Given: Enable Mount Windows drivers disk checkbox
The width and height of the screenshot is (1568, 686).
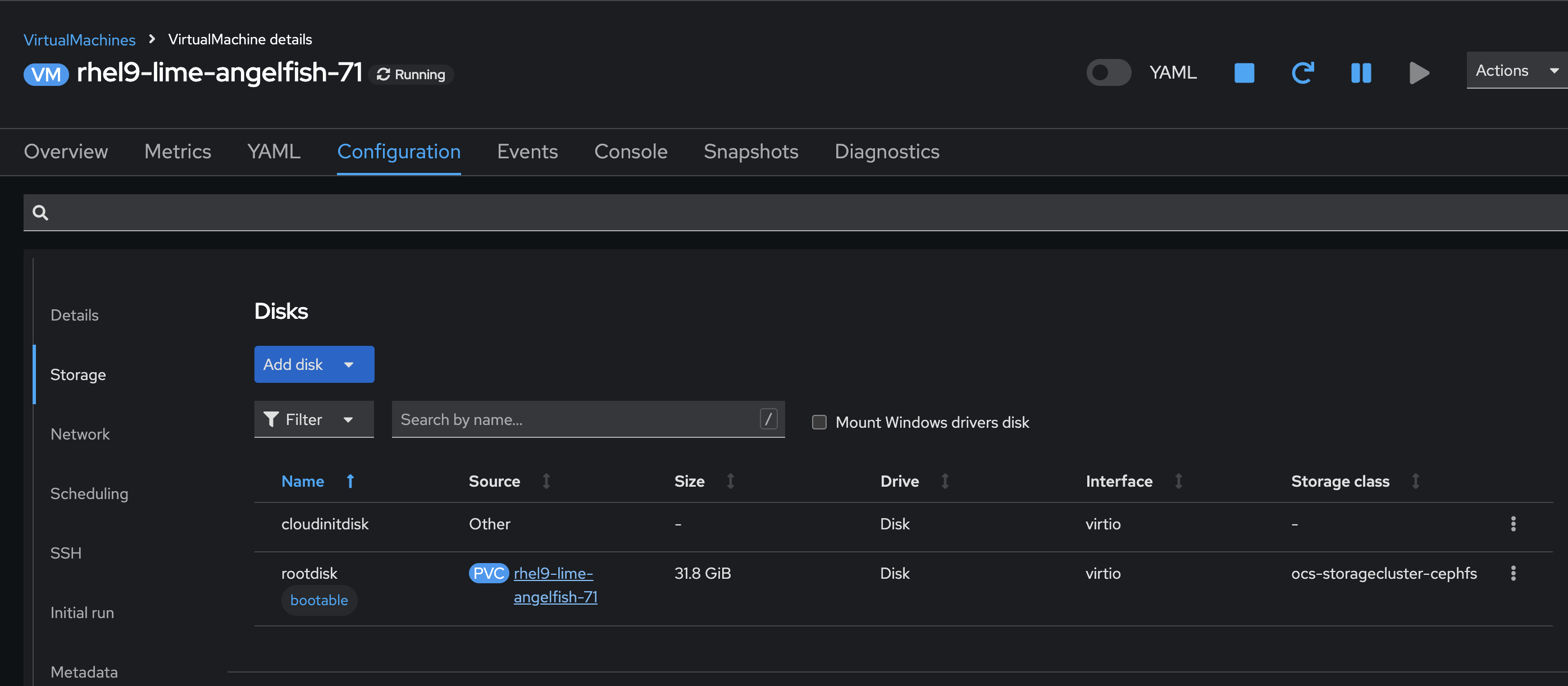Looking at the screenshot, I should [x=819, y=422].
